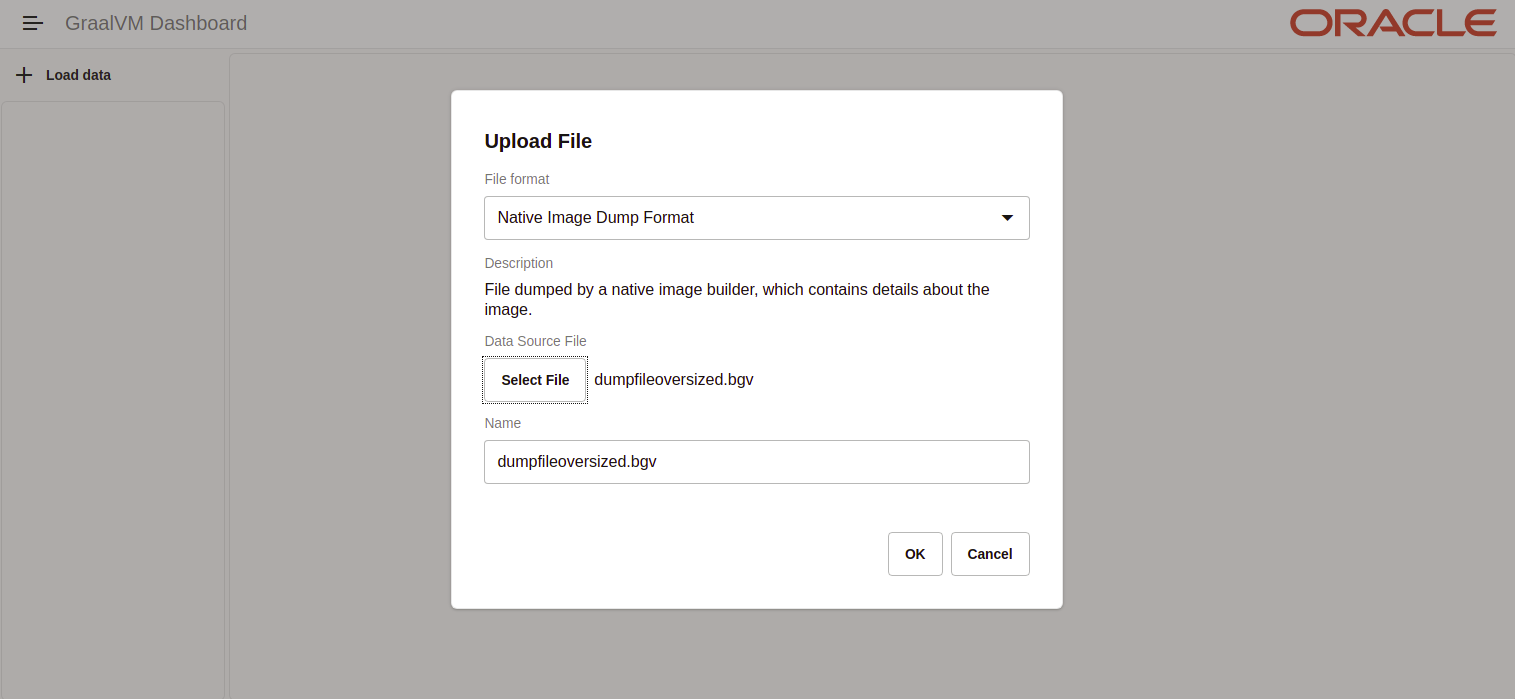Click the File format field label
The width and height of the screenshot is (1515, 699).
click(x=517, y=179)
